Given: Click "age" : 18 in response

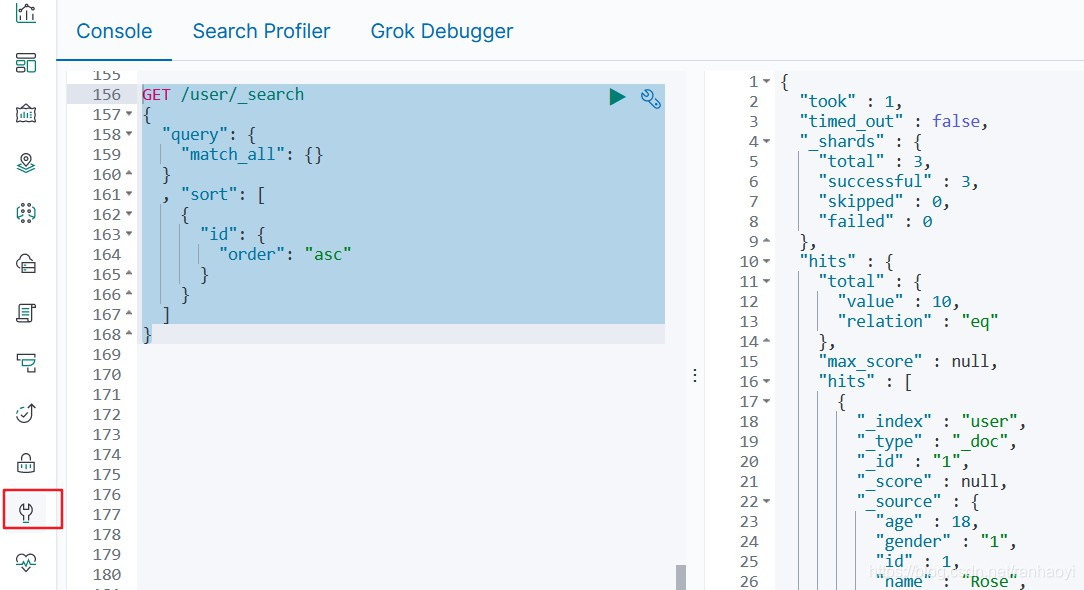Looking at the screenshot, I should coord(926,522).
